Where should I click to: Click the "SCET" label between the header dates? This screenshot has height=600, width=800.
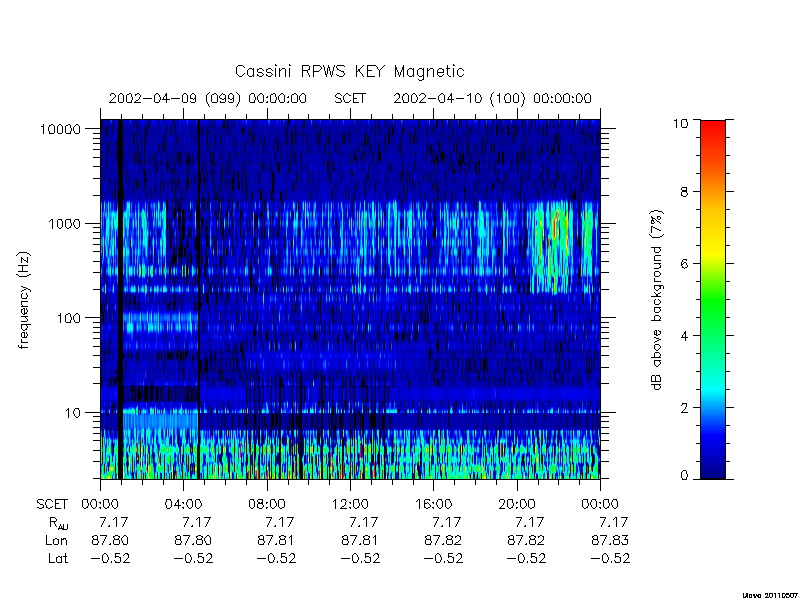(x=350, y=98)
